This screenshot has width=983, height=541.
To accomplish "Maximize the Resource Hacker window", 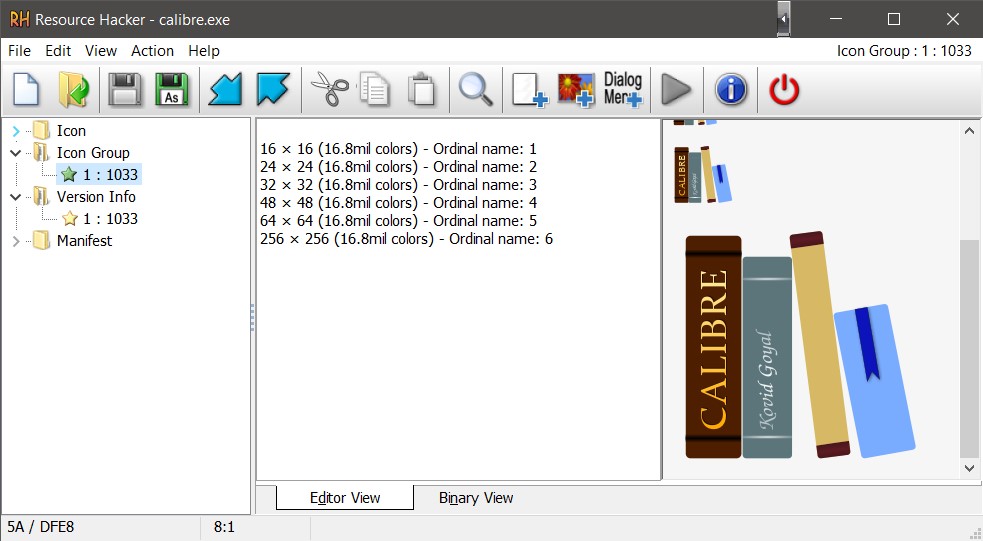I will [894, 19].
